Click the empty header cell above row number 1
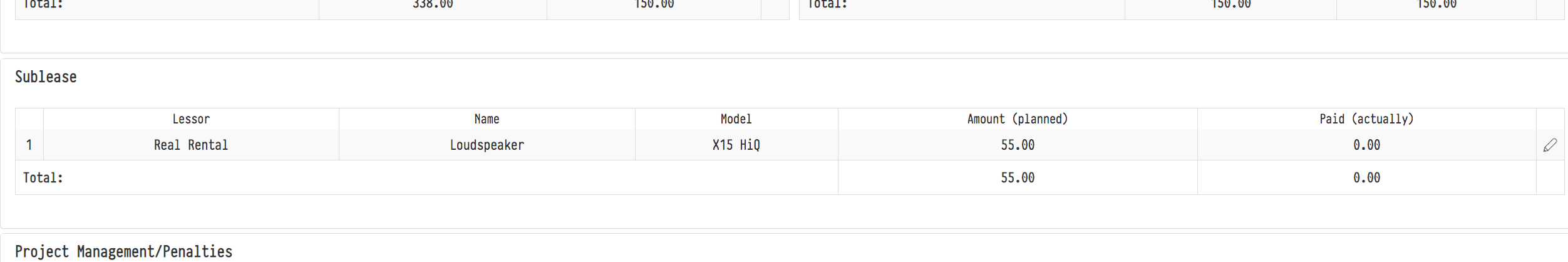 (x=29, y=119)
